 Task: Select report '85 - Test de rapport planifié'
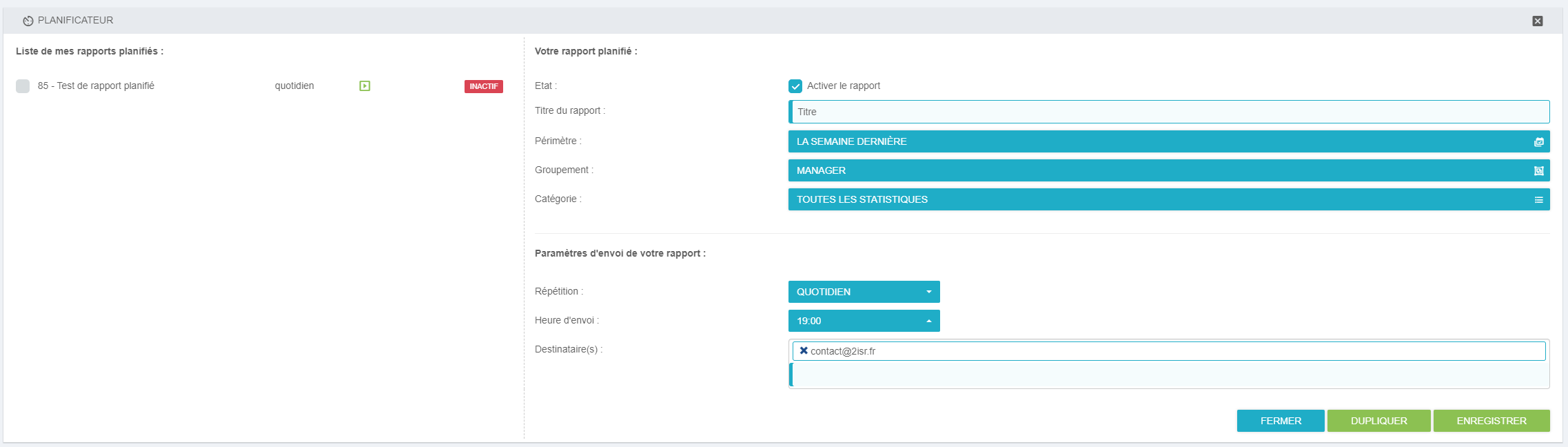coord(96,86)
